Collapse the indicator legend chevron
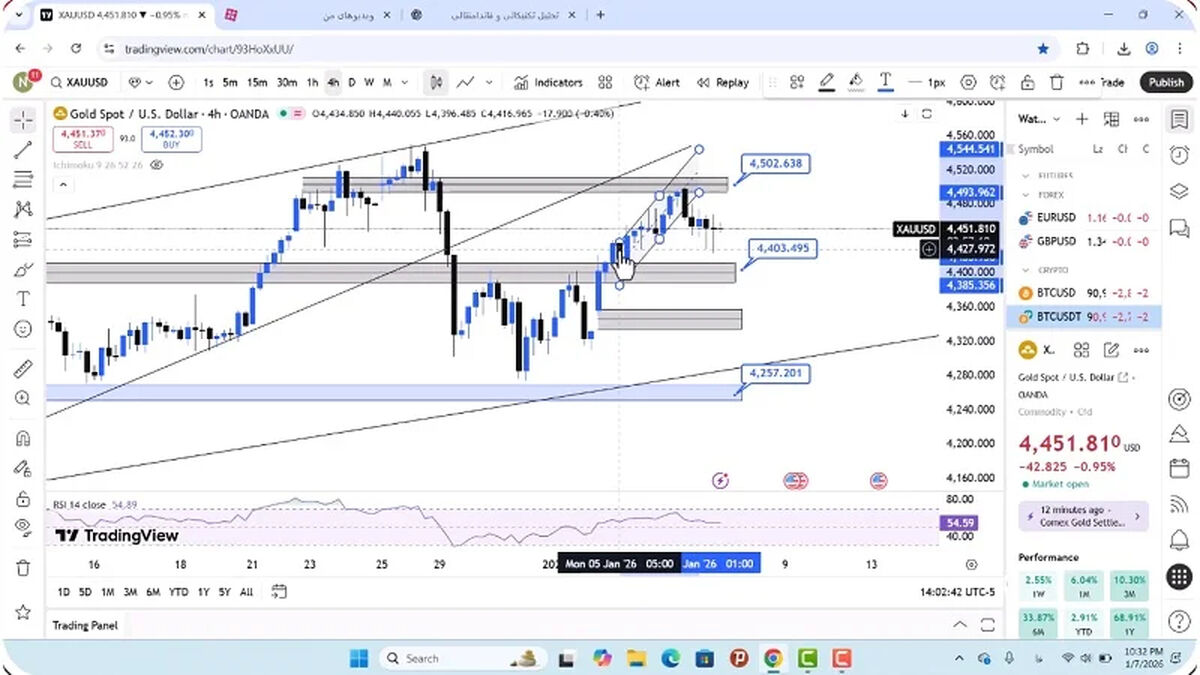 coord(62,185)
